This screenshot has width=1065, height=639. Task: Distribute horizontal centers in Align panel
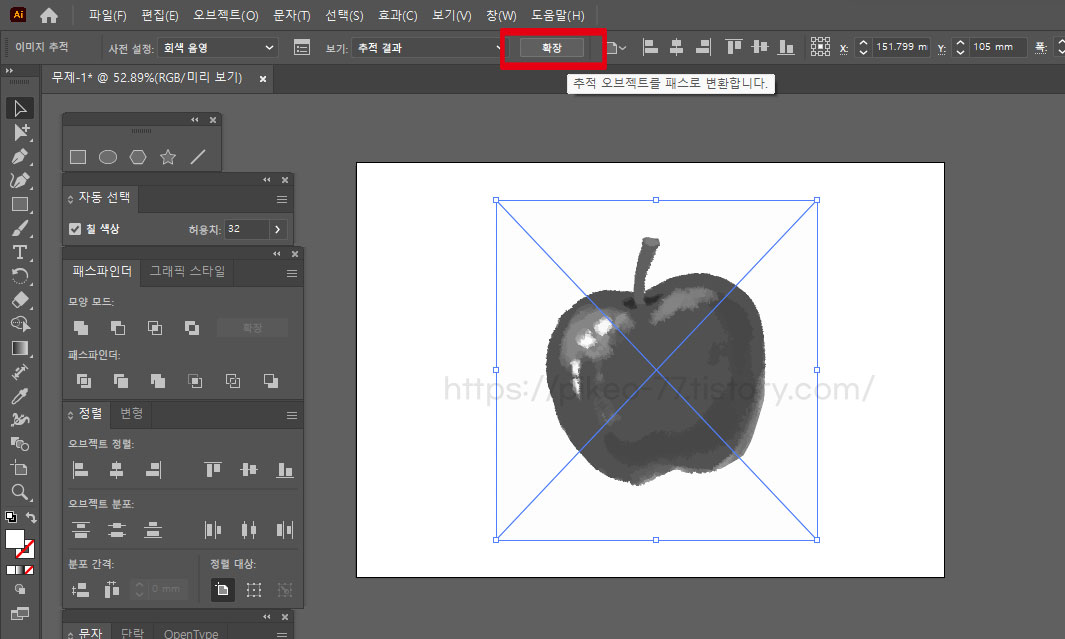pyautogui.click(x=249, y=530)
